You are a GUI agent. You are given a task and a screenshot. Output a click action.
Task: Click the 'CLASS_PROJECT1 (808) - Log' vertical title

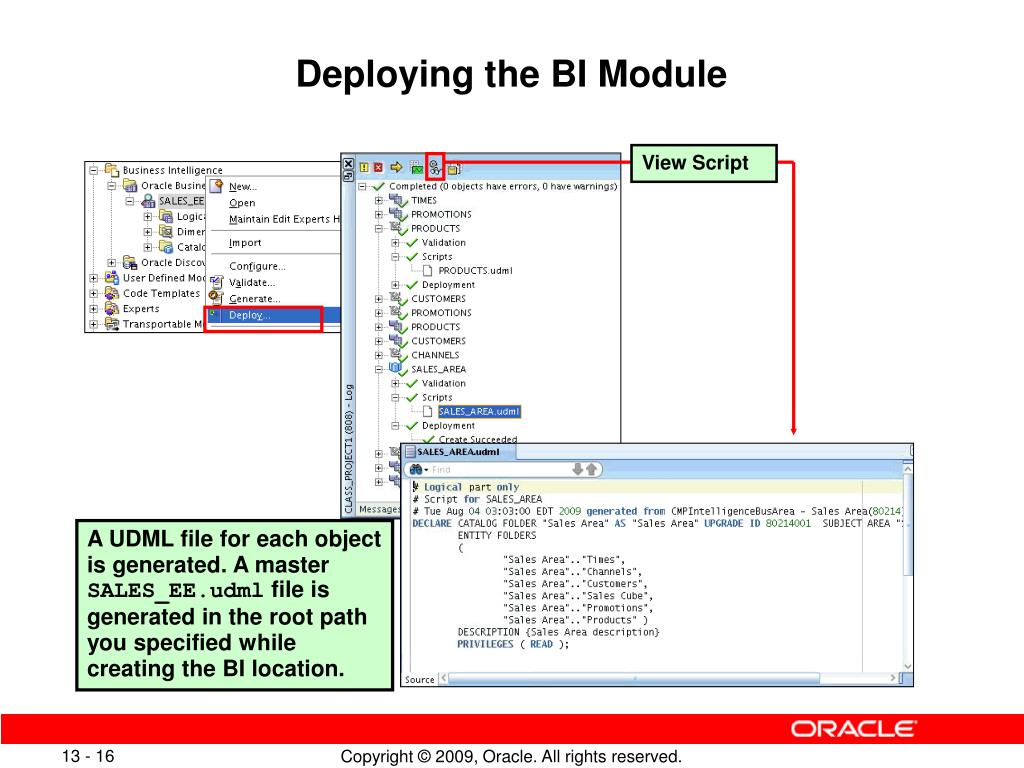[349, 449]
